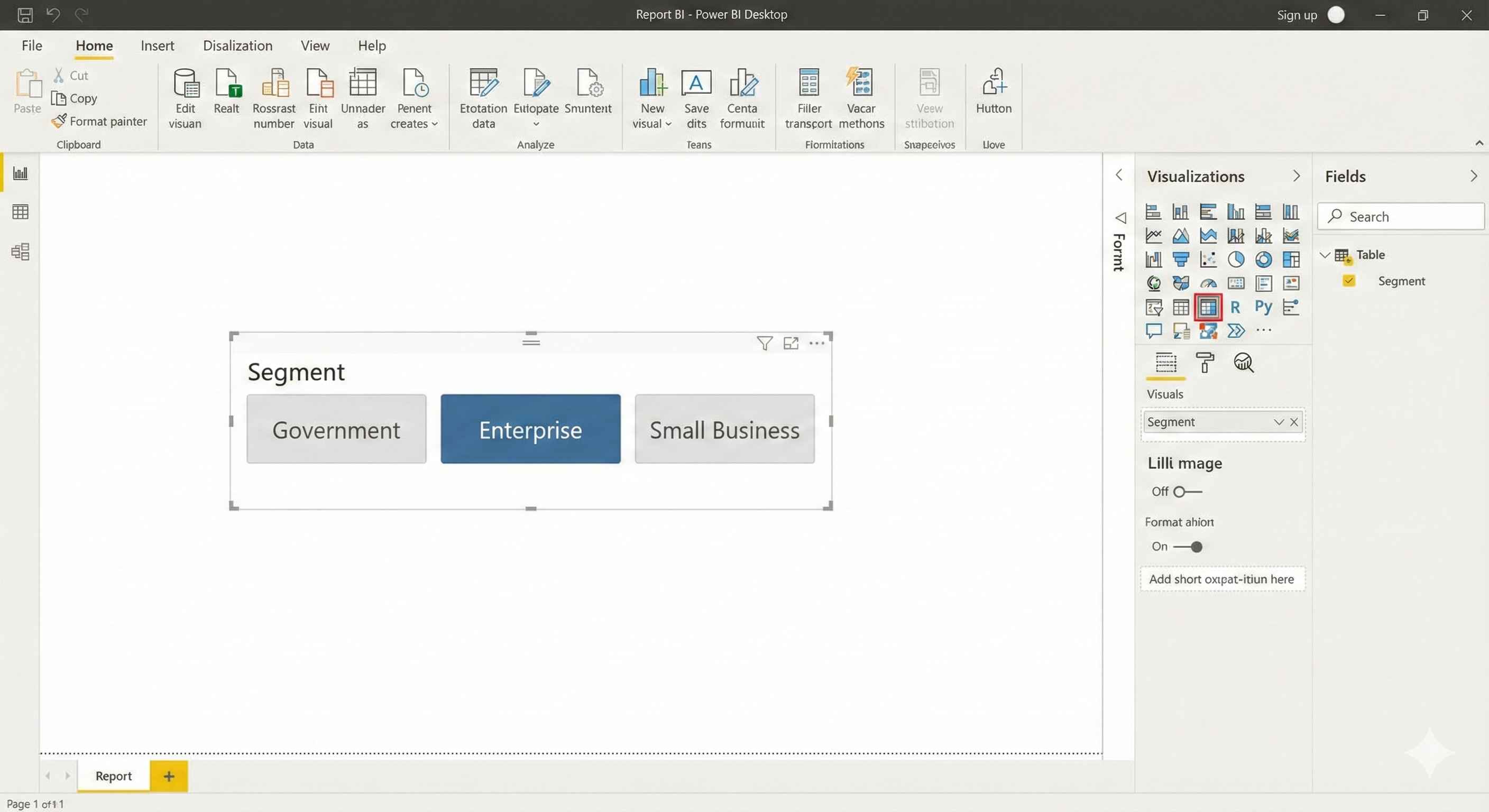
Task: Open the File menu
Action: click(32, 45)
